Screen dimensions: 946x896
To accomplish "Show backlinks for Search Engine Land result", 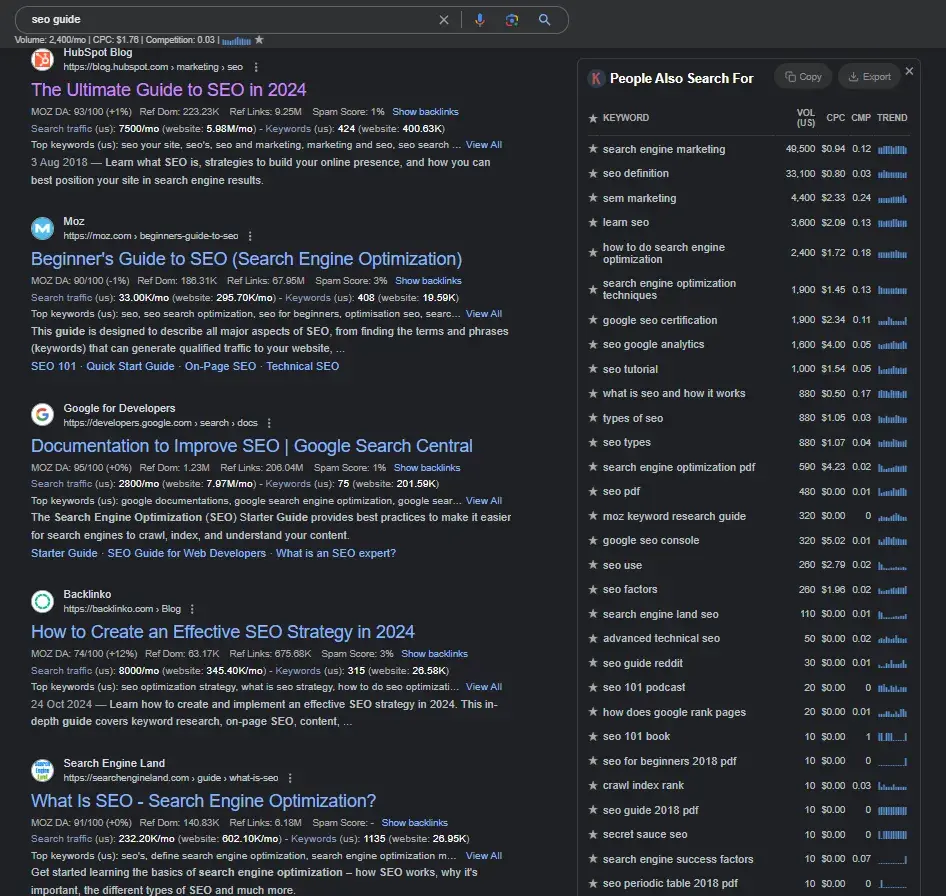I will pos(414,822).
